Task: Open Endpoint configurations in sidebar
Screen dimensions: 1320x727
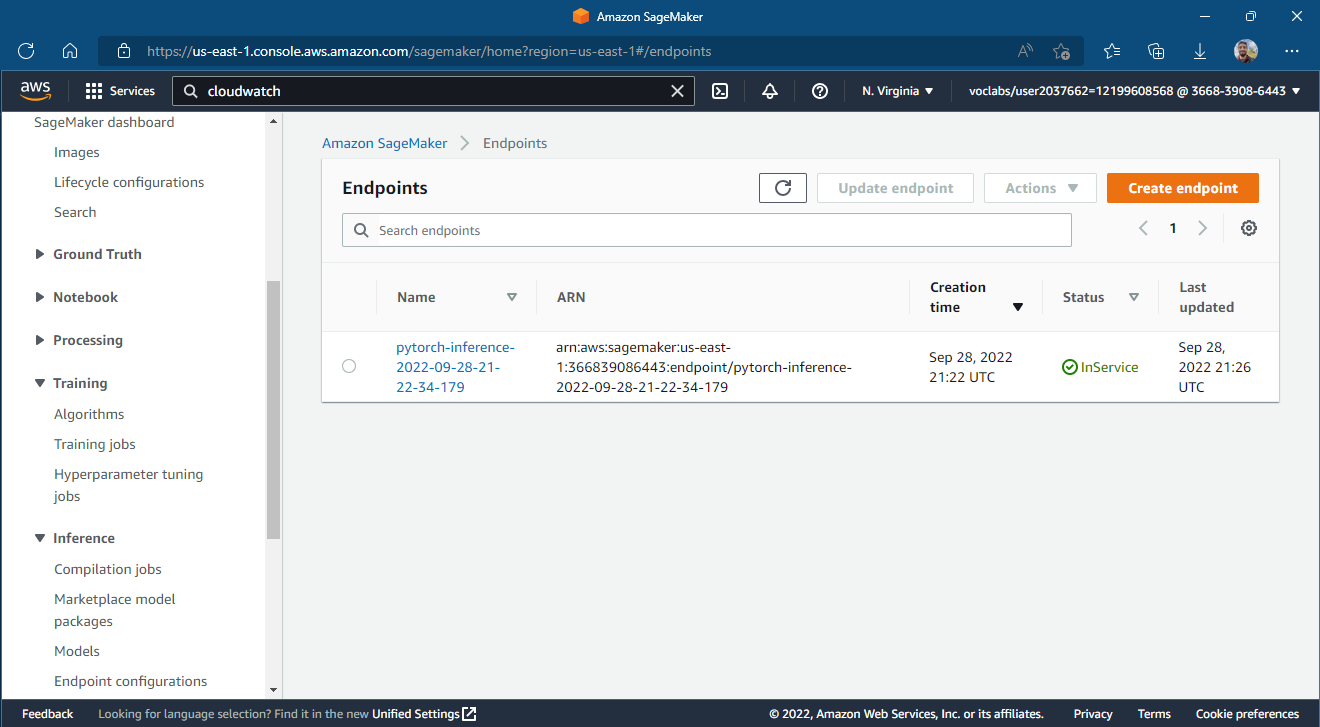Action: (131, 681)
